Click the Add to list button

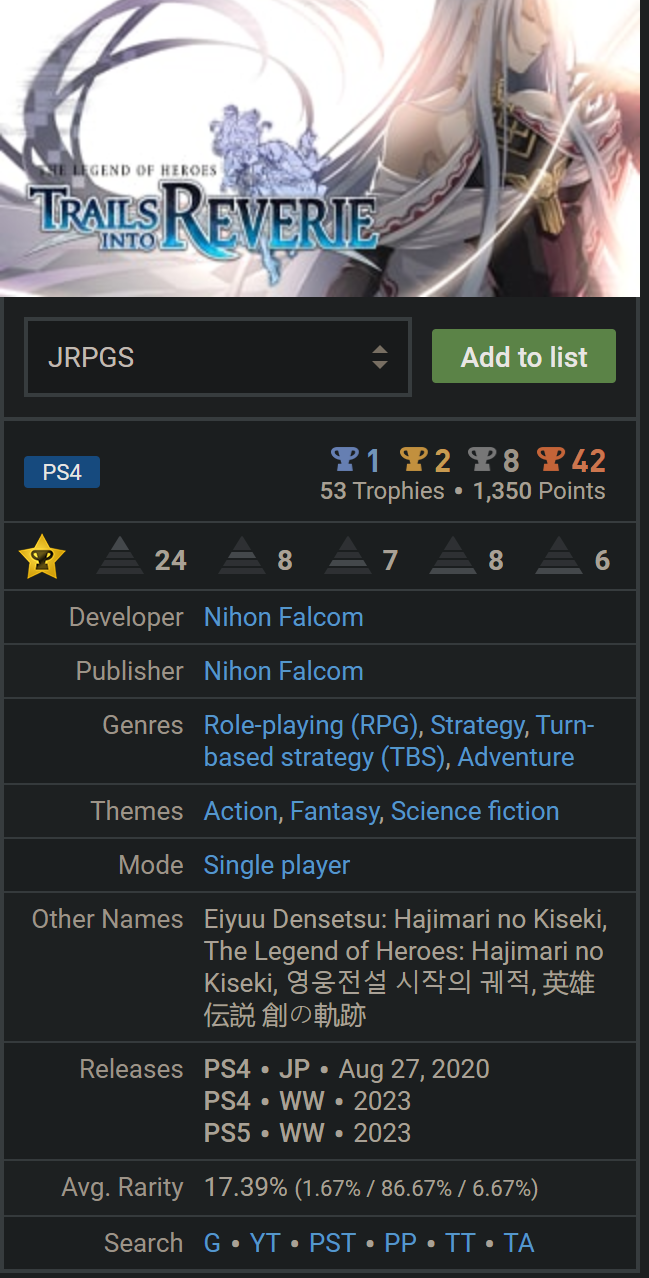[x=524, y=357]
